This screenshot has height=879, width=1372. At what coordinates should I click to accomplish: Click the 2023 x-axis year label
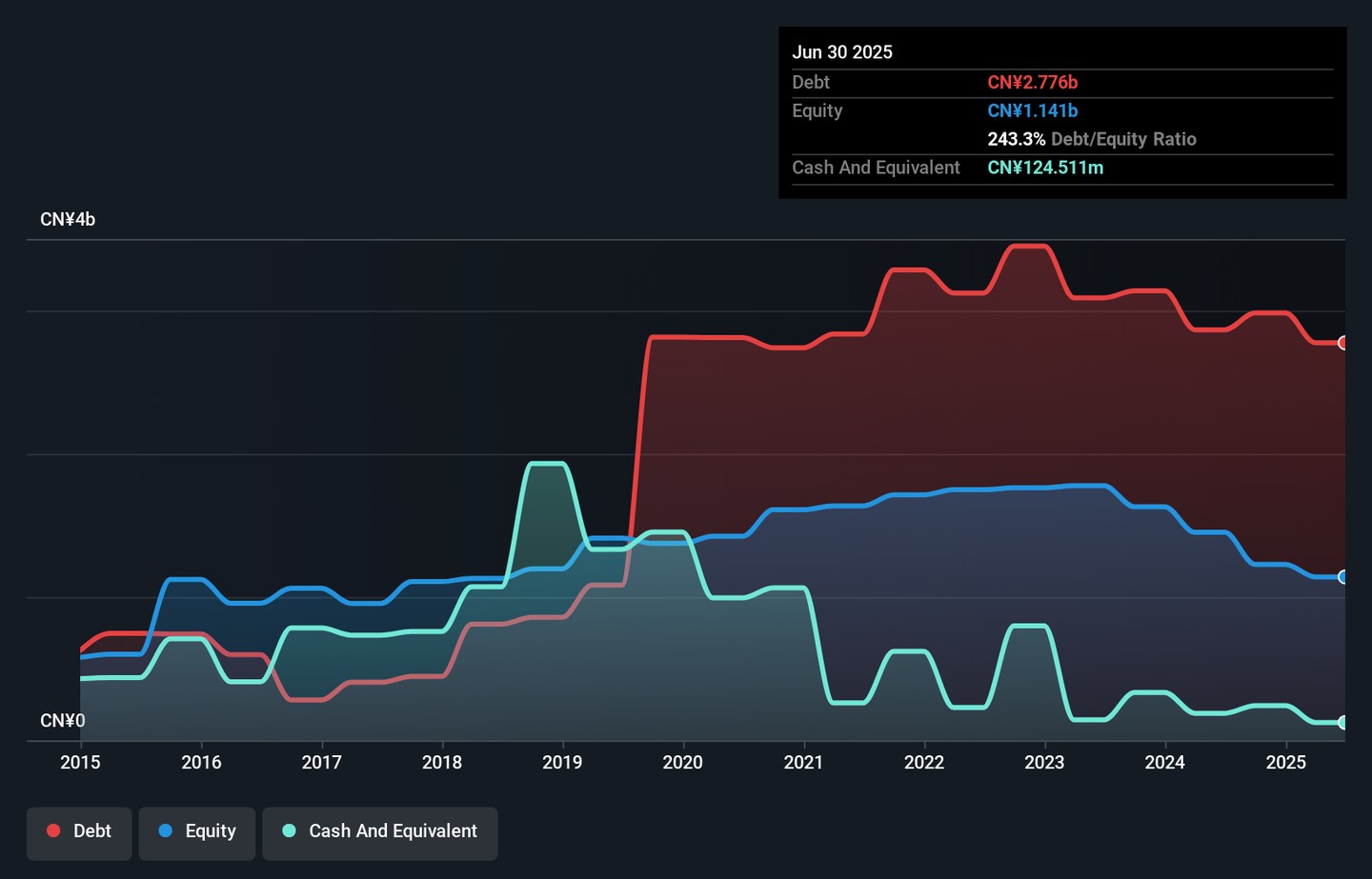1044,763
